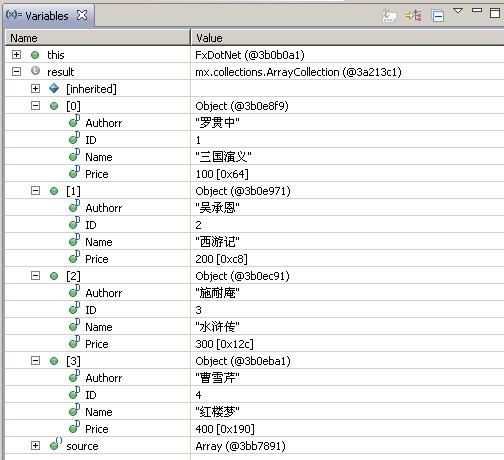504x460 pixels.
Task: Click the Price property icon under [1]
Action: point(75,257)
